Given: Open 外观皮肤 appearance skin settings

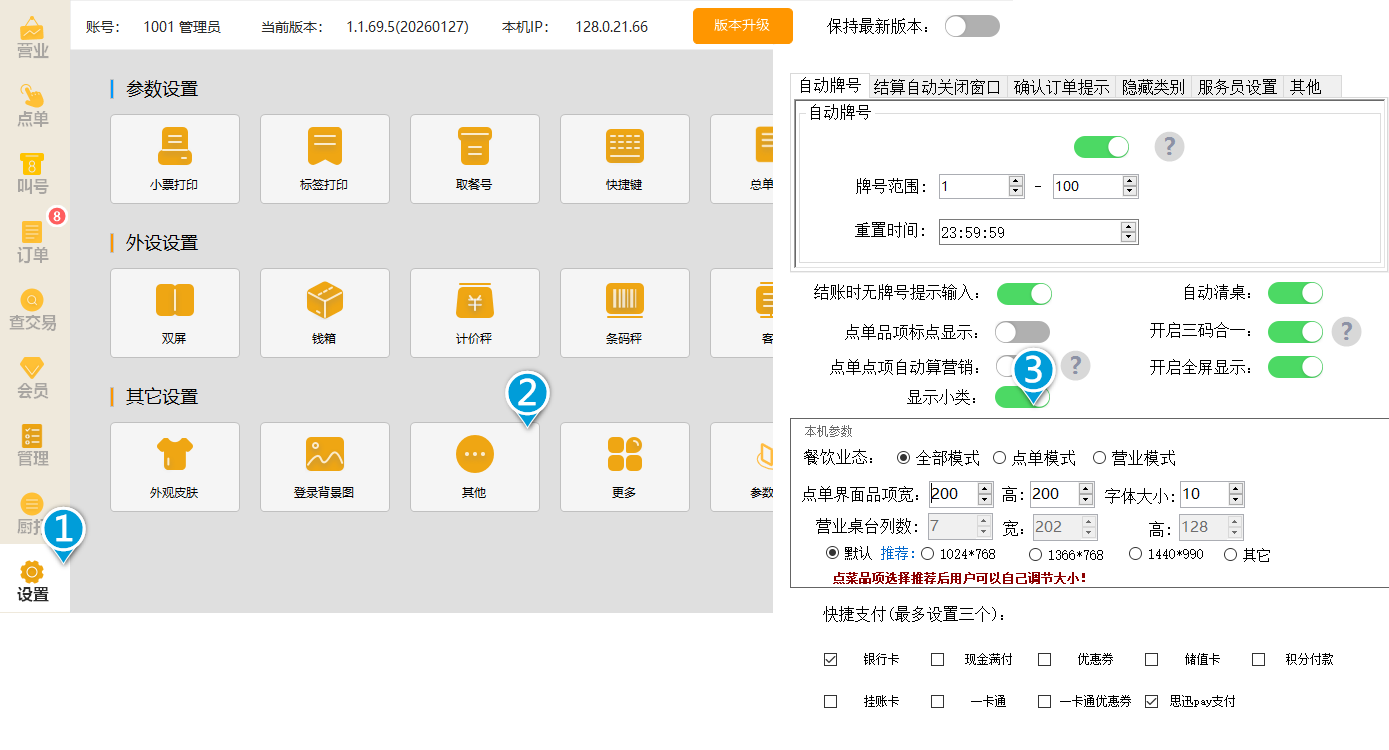Looking at the screenshot, I should [174, 467].
